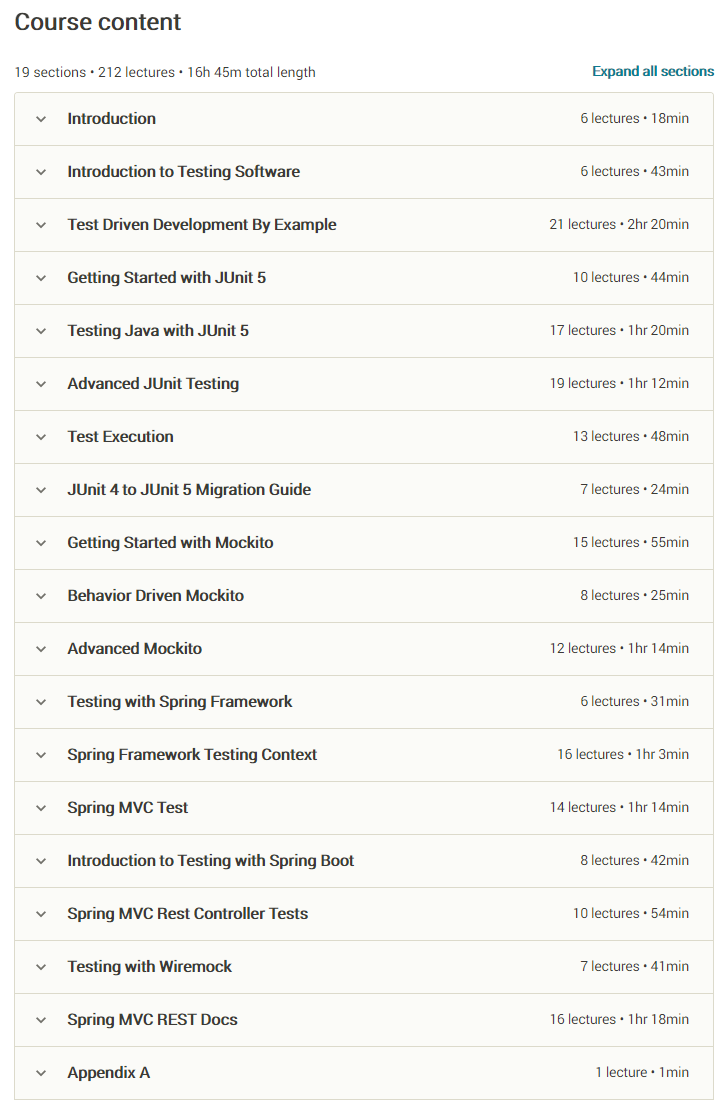Expand chevron beside Introduction to Testing Software
This screenshot has width=727, height=1119.
pyautogui.click(x=41, y=172)
